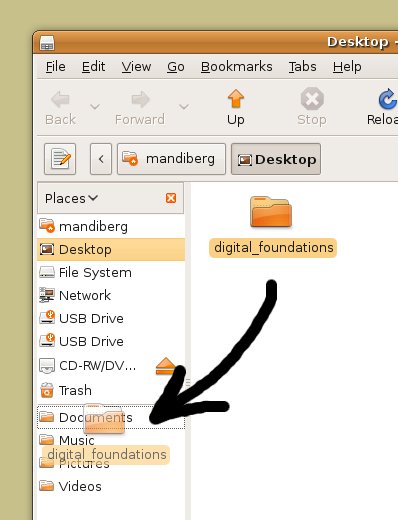The image size is (398, 520).
Task: Toggle text-based location entry button
Action: 60,159
